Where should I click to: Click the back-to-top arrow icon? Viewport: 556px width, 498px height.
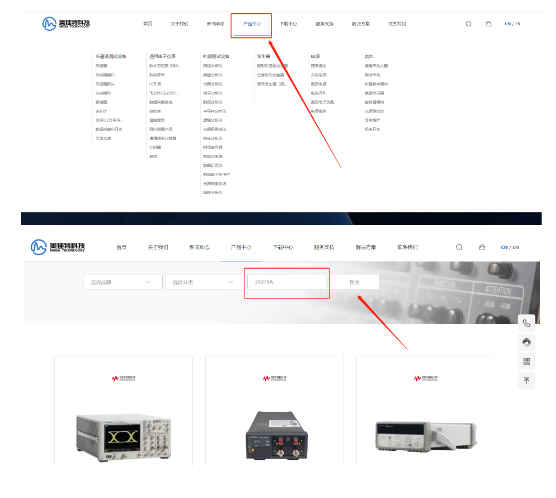click(527, 381)
